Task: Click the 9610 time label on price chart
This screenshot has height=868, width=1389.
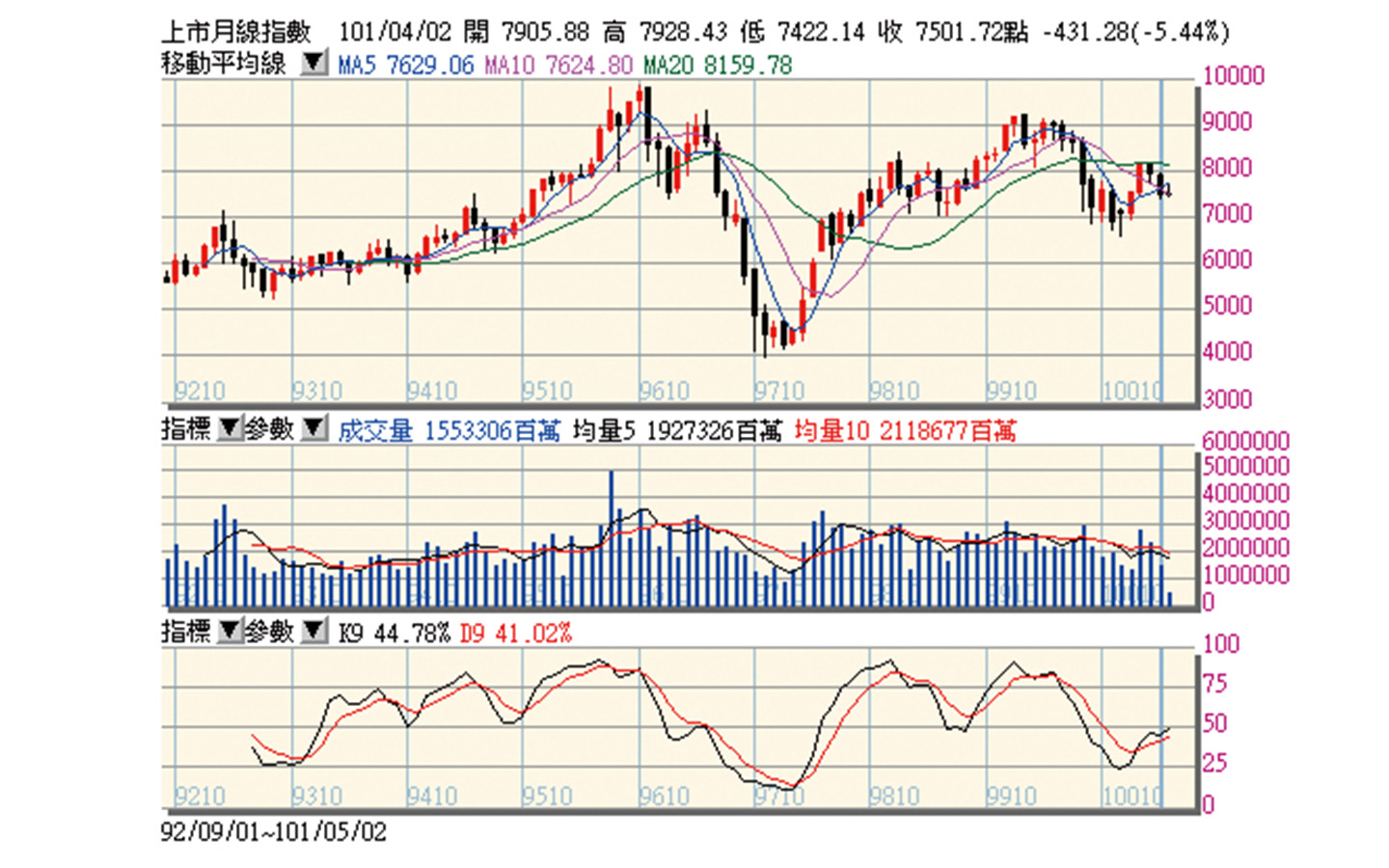Action: coord(664,391)
